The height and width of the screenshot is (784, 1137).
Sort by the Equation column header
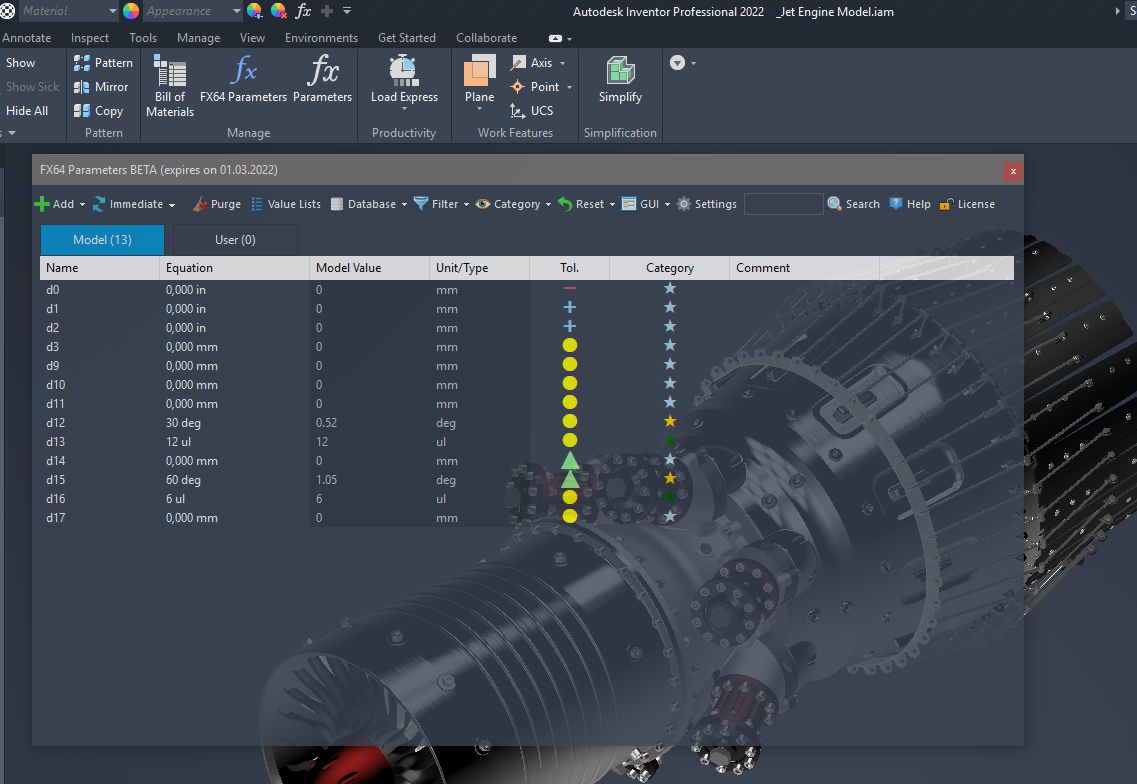tap(234, 268)
